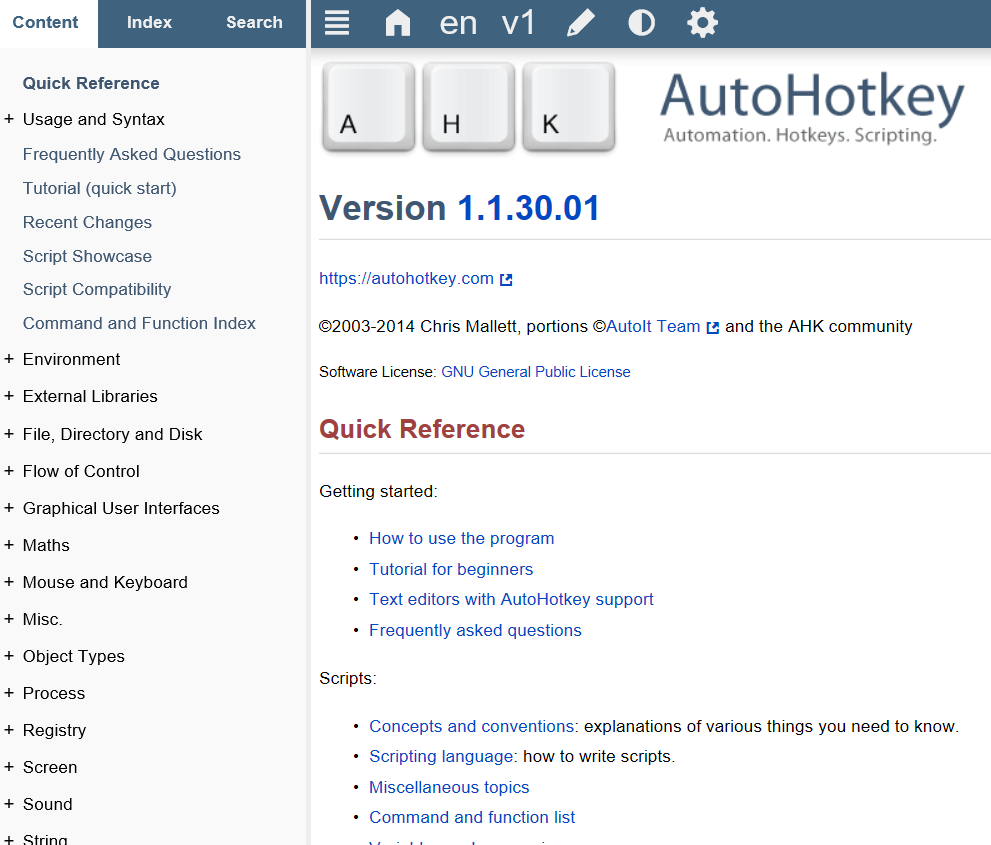Expand the Process section
This screenshot has height=845, width=991.
pos(9,693)
